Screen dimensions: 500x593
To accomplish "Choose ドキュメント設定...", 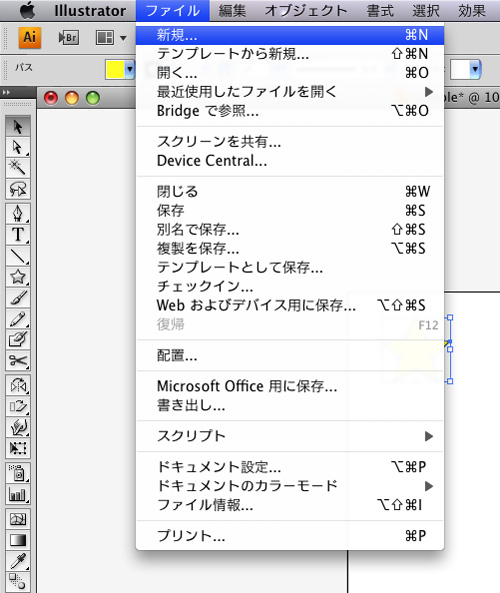I will click(290, 467).
